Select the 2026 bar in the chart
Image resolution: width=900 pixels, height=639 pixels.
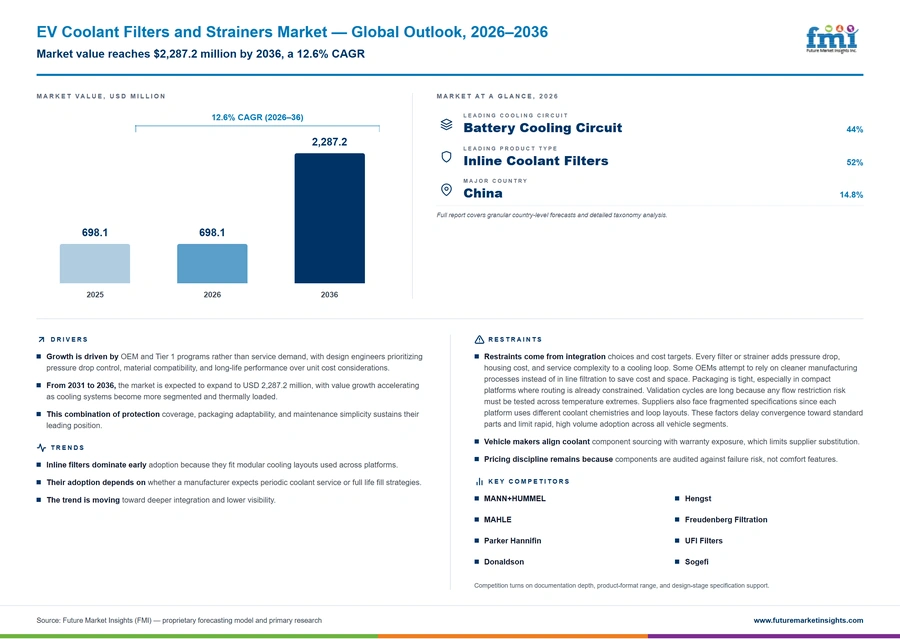pos(212,264)
